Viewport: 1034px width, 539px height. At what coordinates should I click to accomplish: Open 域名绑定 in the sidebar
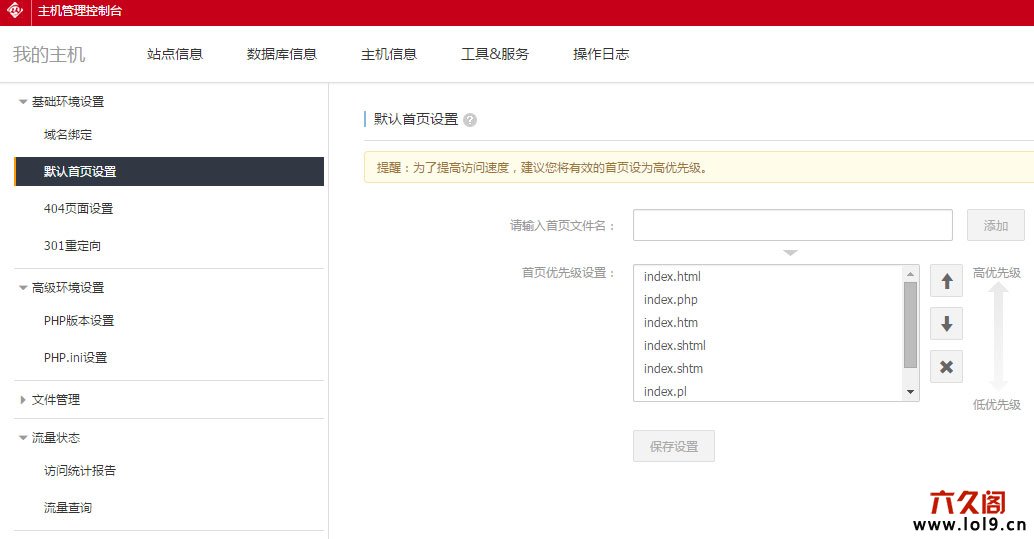coord(68,135)
